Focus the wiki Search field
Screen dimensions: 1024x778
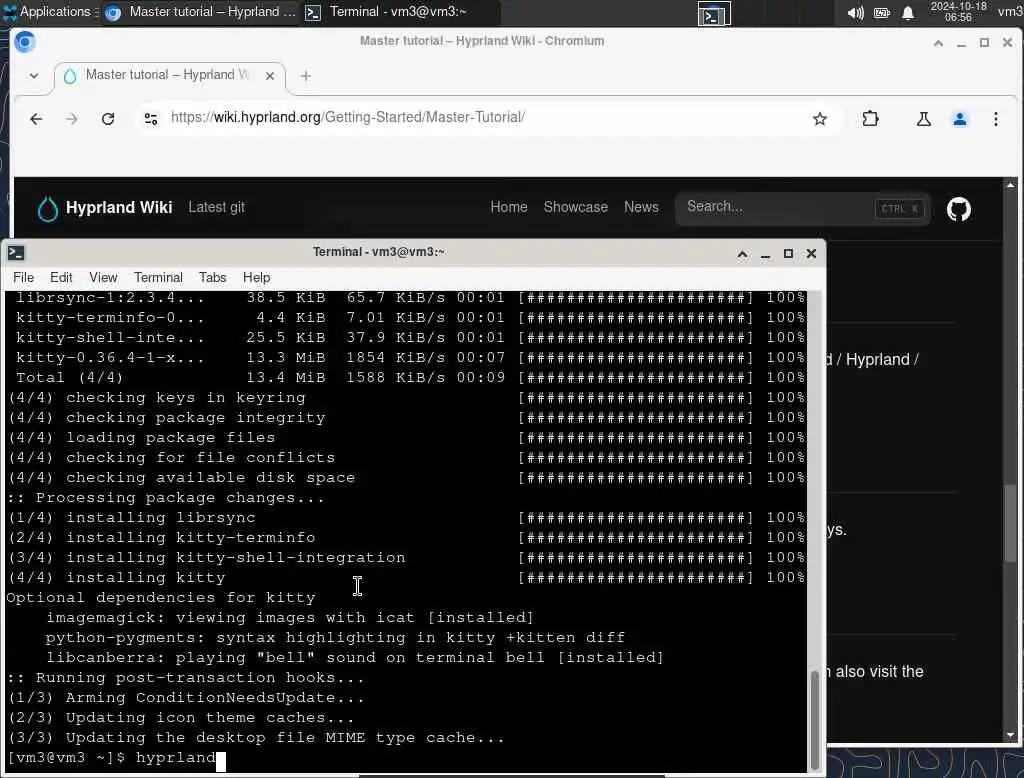pos(803,208)
